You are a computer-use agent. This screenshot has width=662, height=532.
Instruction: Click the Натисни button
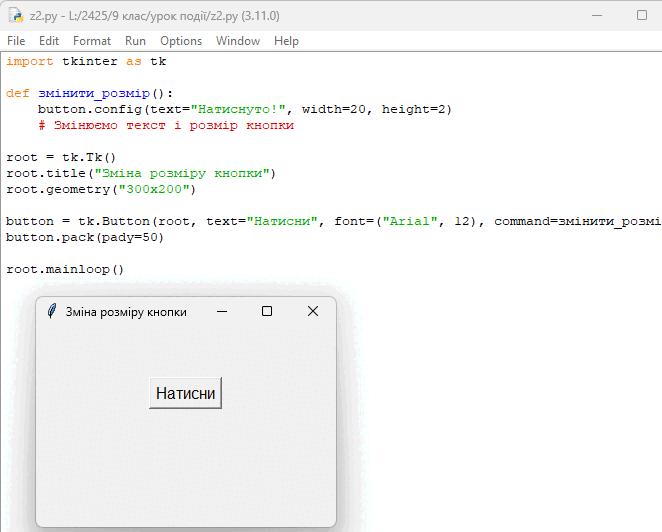pyautogui.click(x=185, y=393)
